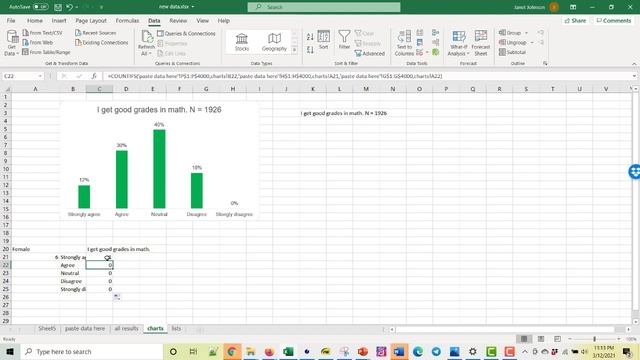The image size is (640, 360).
Task: Switch to 'all results' sheet
Action: (127, 329)
